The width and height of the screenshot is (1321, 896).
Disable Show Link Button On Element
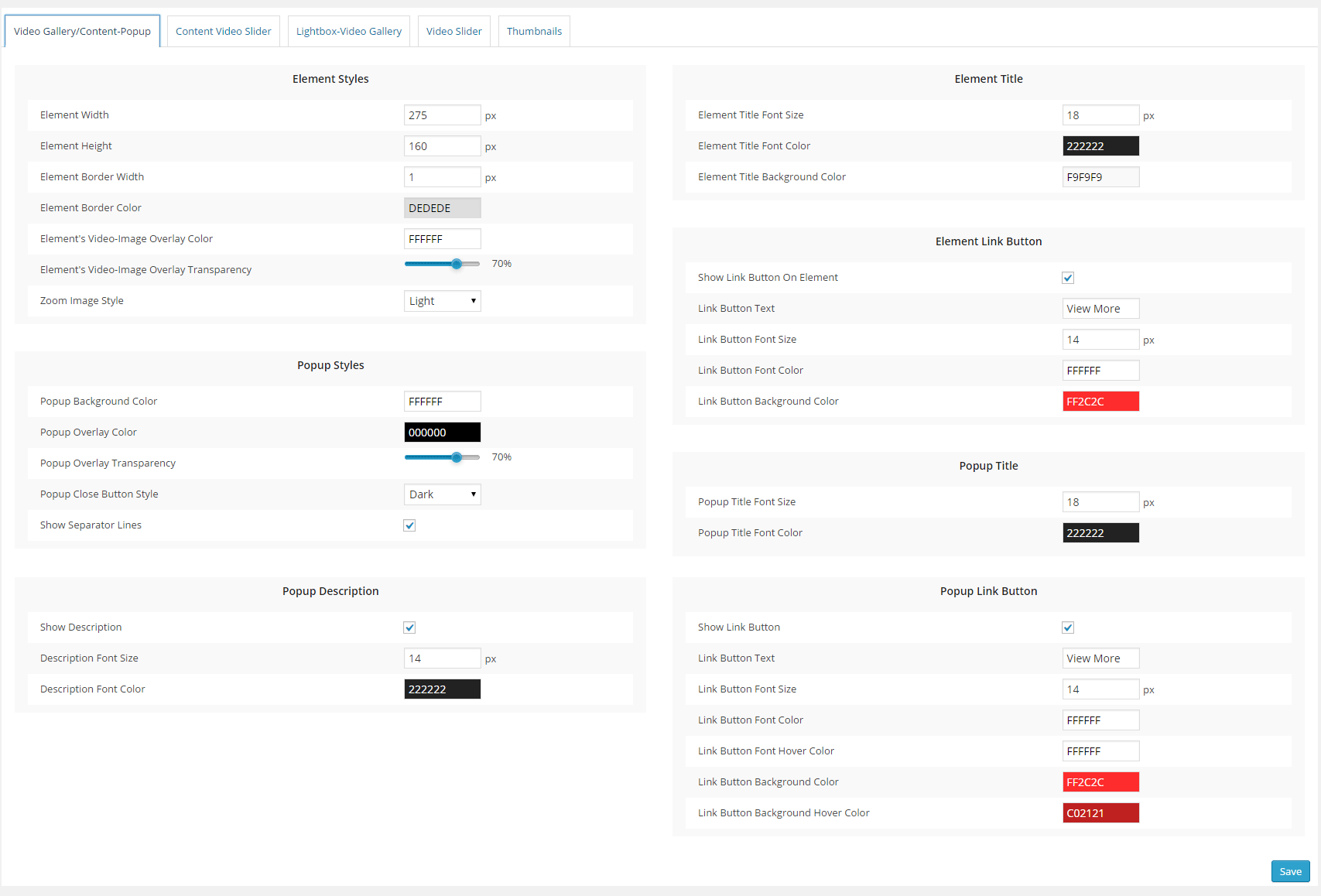click(1068, 278)
